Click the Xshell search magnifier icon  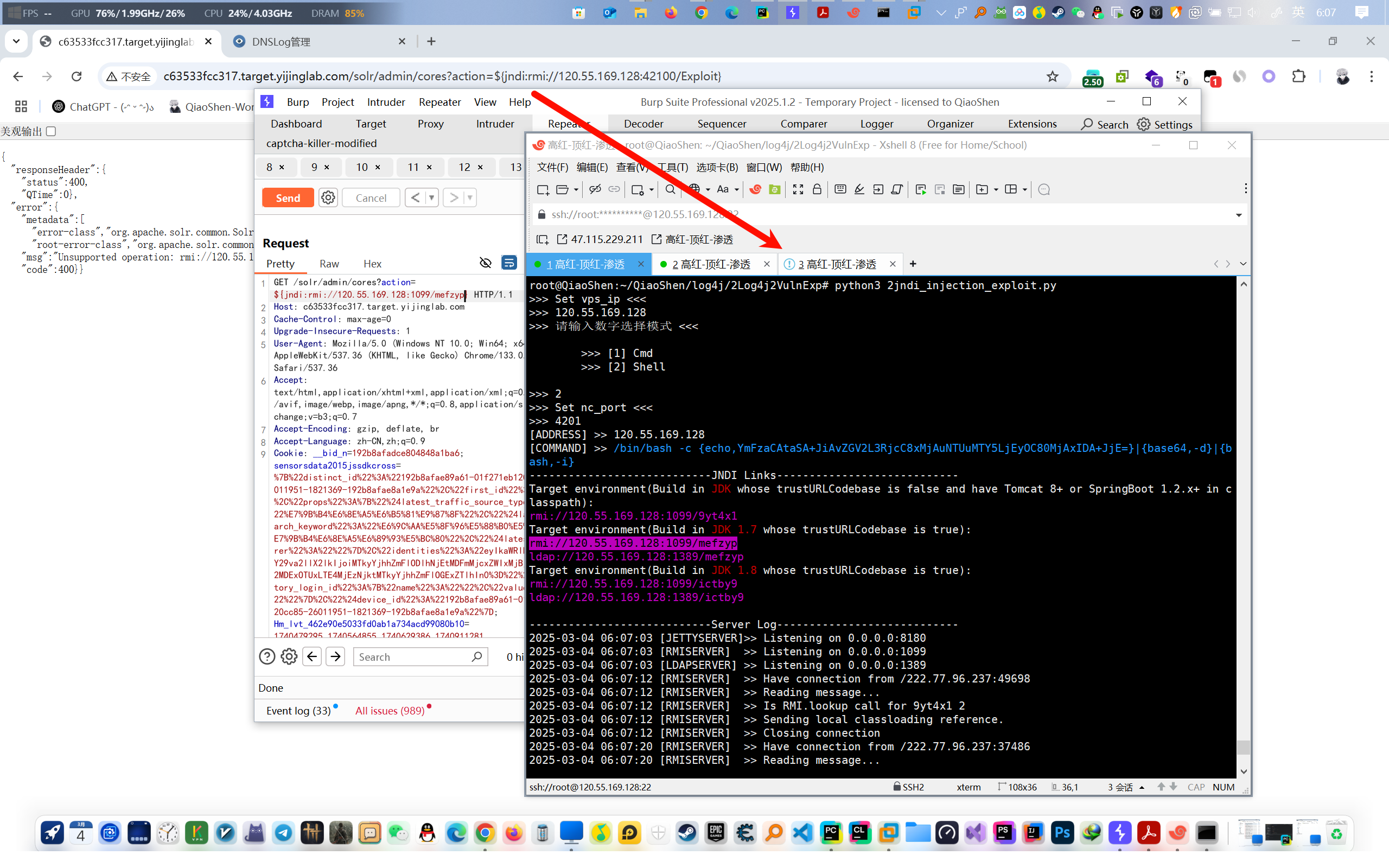(670, 189)
